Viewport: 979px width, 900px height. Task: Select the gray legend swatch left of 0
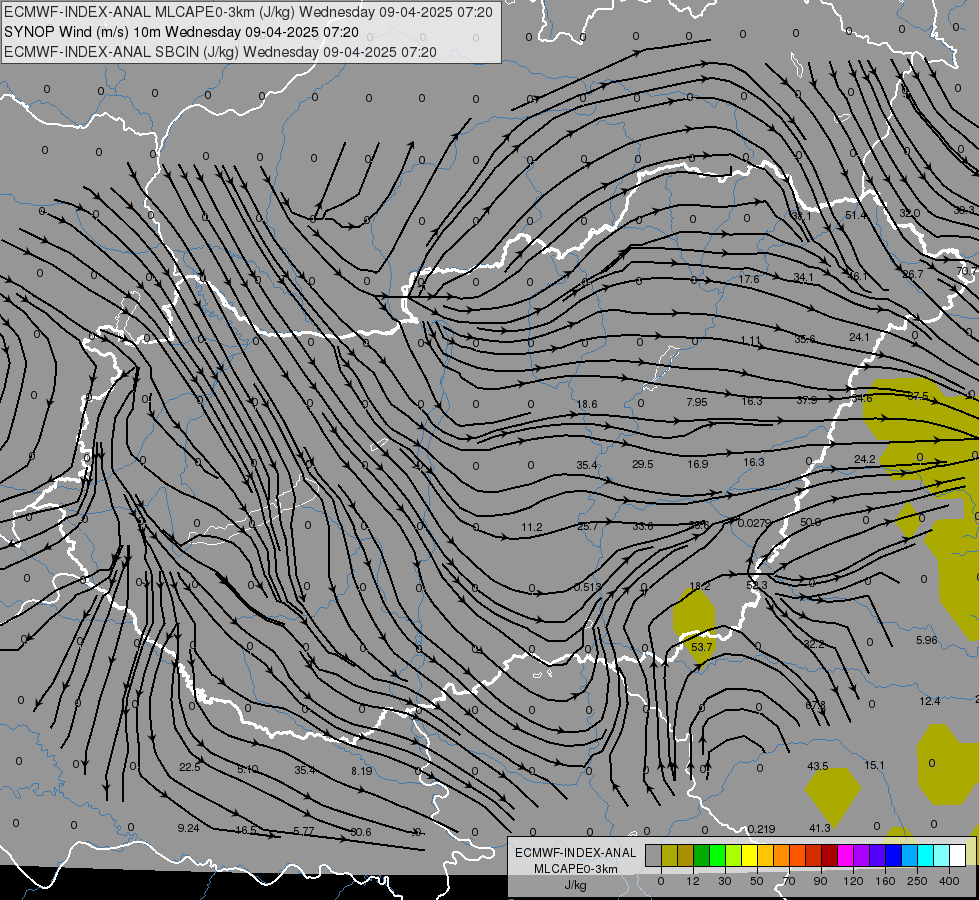653,855
